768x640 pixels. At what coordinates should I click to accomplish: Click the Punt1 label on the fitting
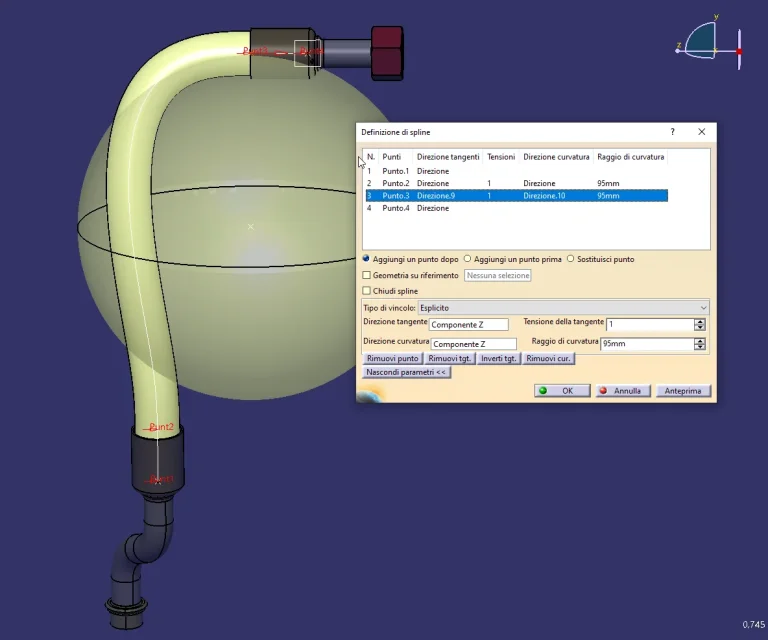tap(161, 478)
